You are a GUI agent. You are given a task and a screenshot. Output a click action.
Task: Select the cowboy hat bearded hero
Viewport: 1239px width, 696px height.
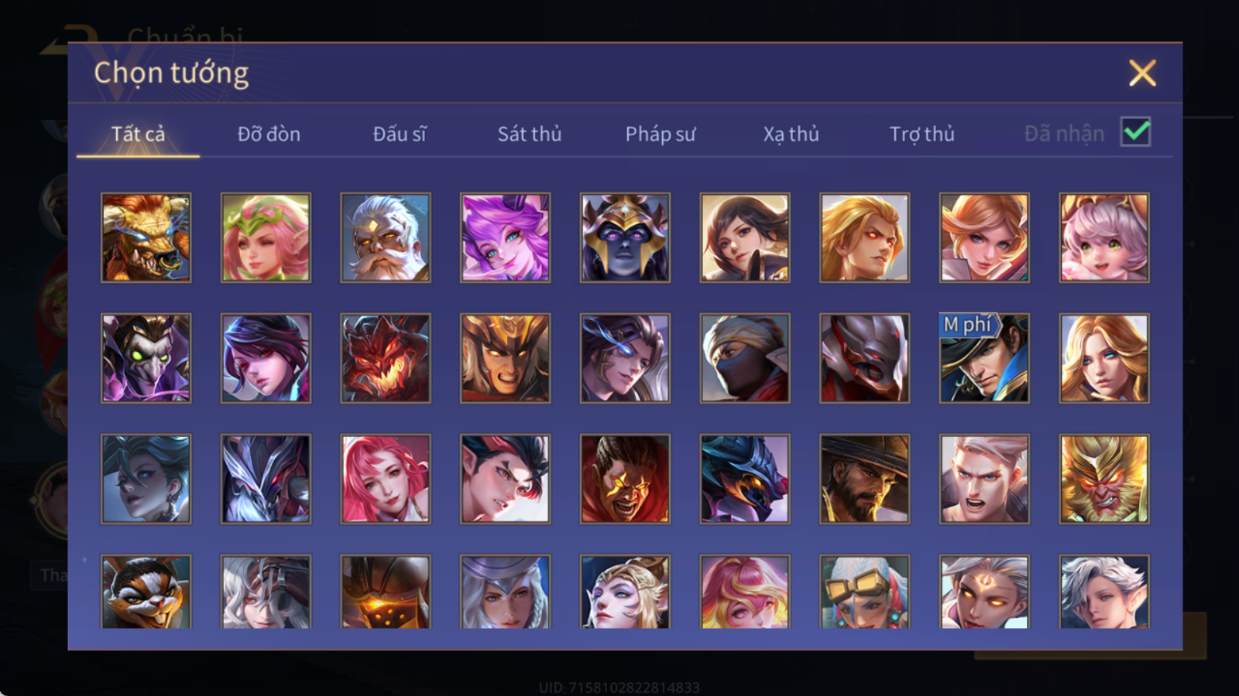[x=864, y=479]
